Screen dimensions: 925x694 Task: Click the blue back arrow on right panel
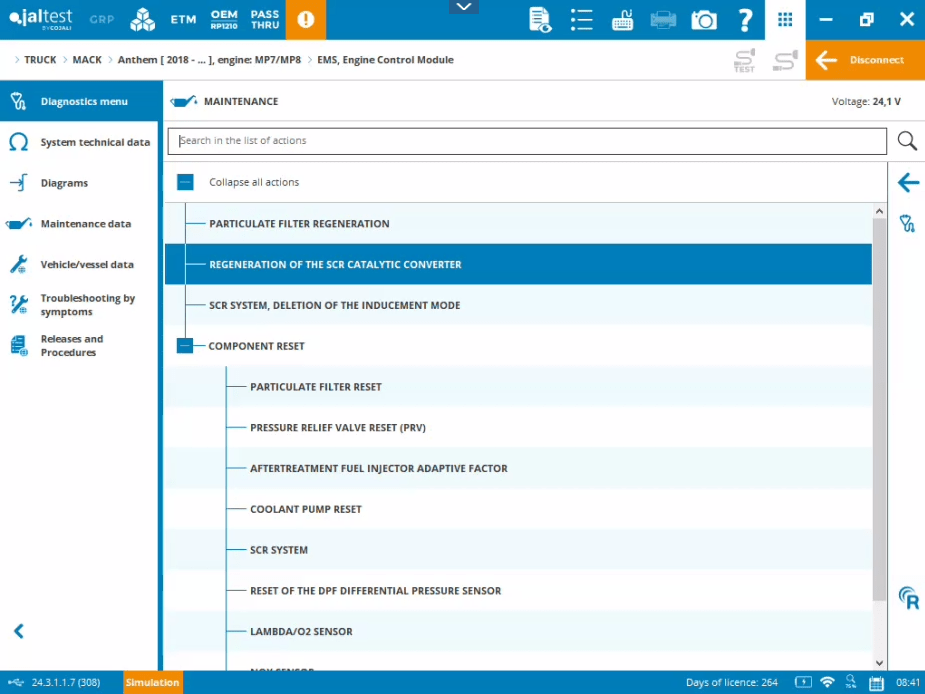pyautogui.click(x=908, y=182)
